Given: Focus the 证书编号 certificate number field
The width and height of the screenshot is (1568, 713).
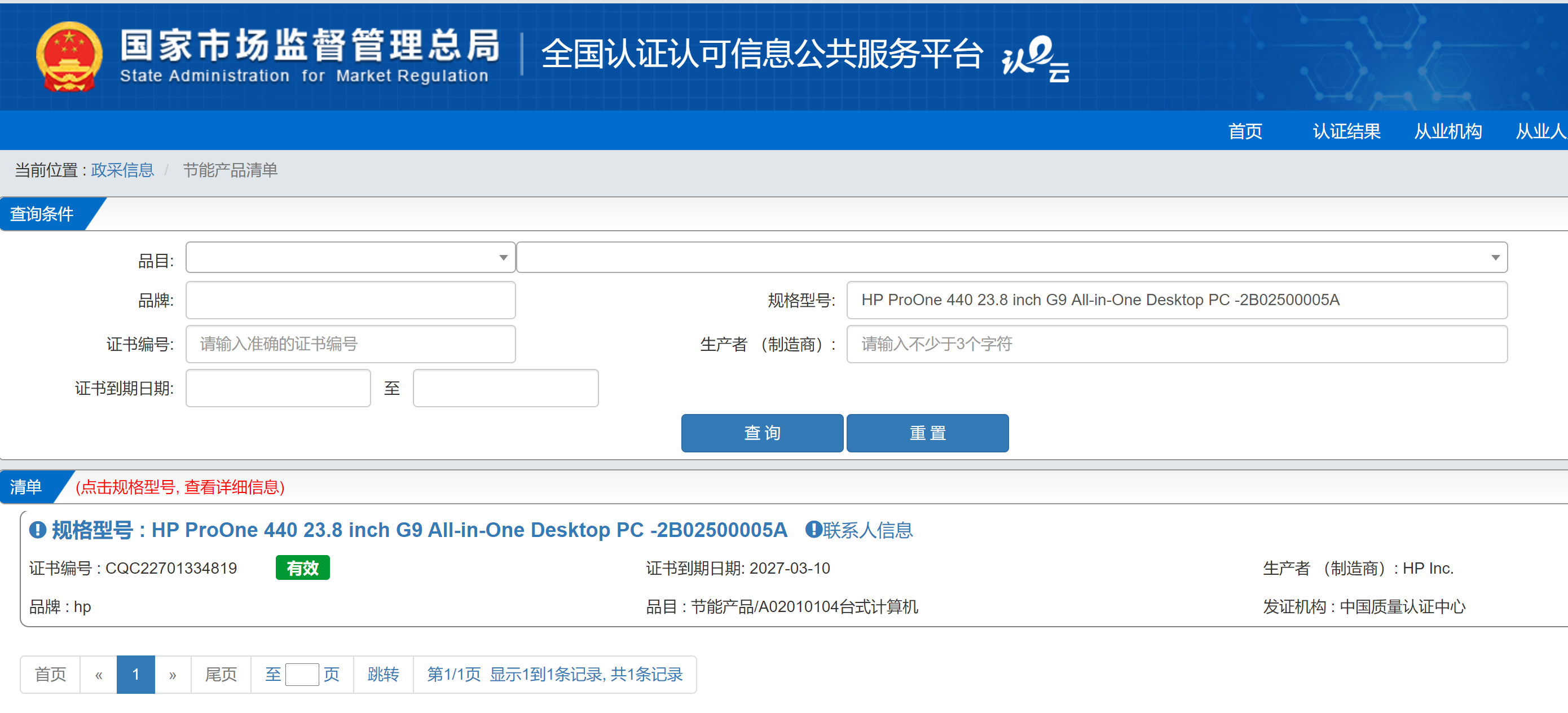Looking at the screenshot, I should pos(350,344).
